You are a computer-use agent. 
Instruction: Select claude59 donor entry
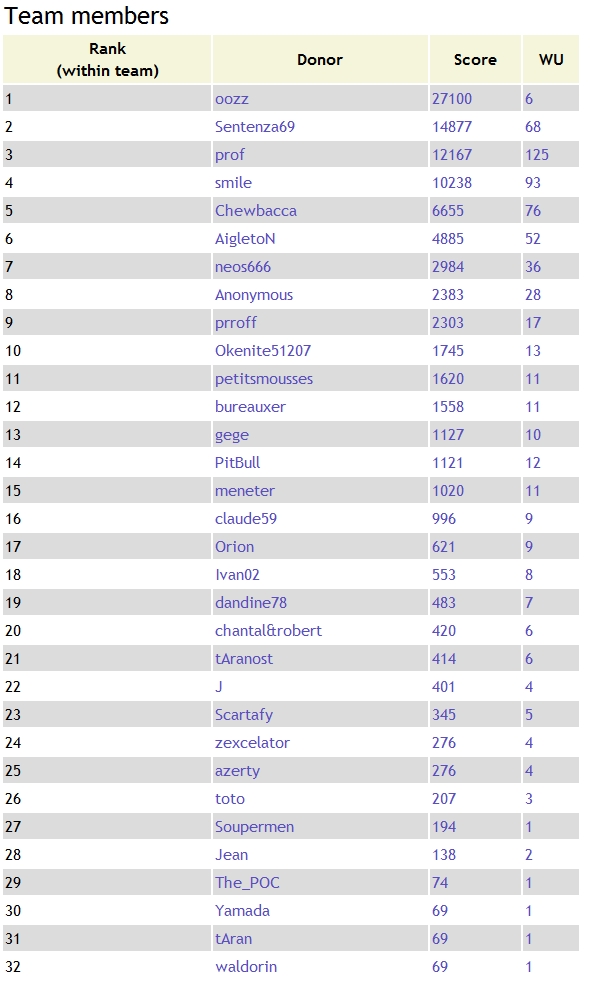tap(246, 520)
